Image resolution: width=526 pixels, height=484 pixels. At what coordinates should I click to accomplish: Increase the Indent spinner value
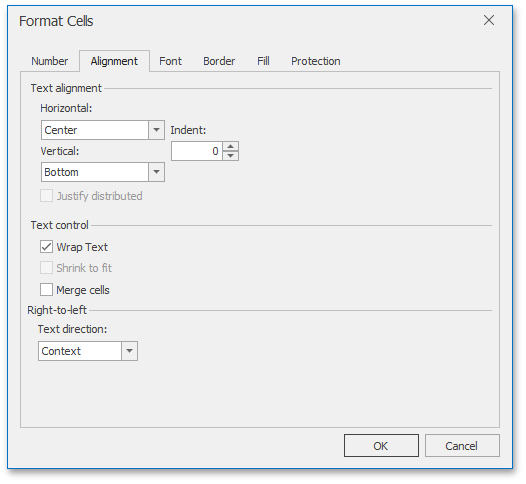(x=230, y=146)
